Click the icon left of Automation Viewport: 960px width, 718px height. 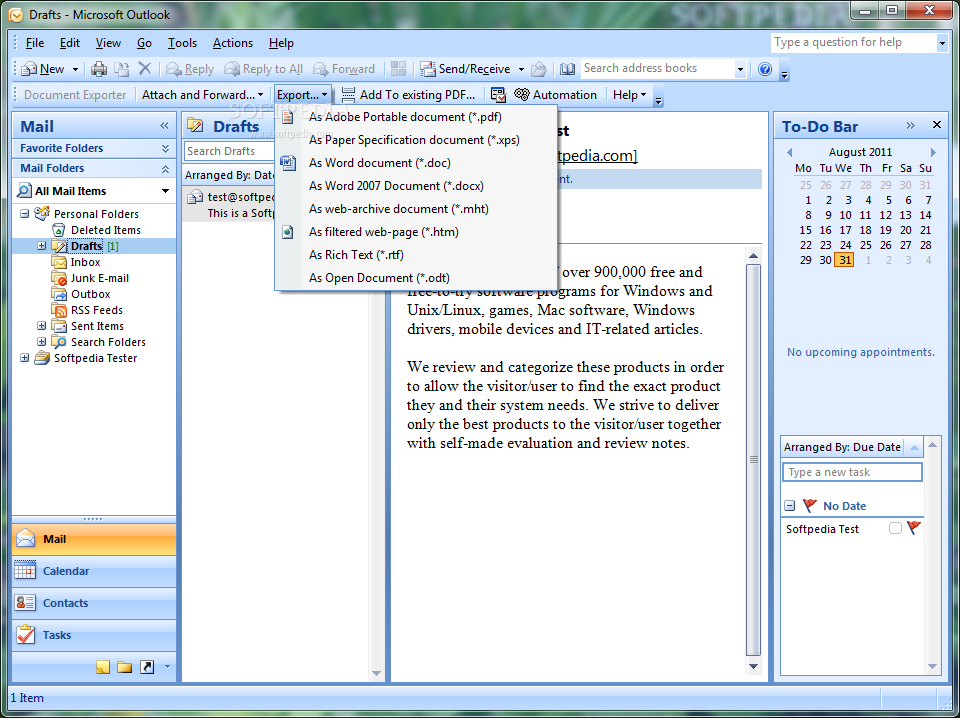[498, 95]
